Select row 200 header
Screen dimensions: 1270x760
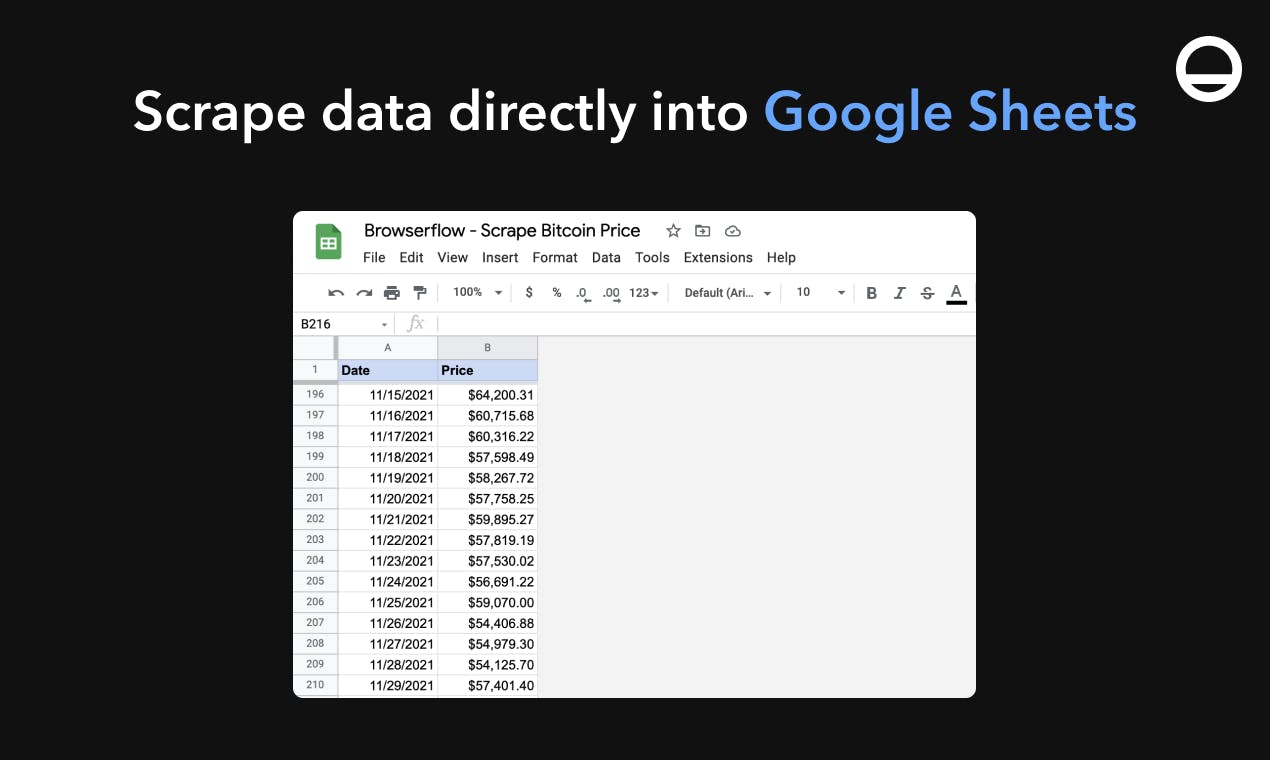tap(315, 477)
